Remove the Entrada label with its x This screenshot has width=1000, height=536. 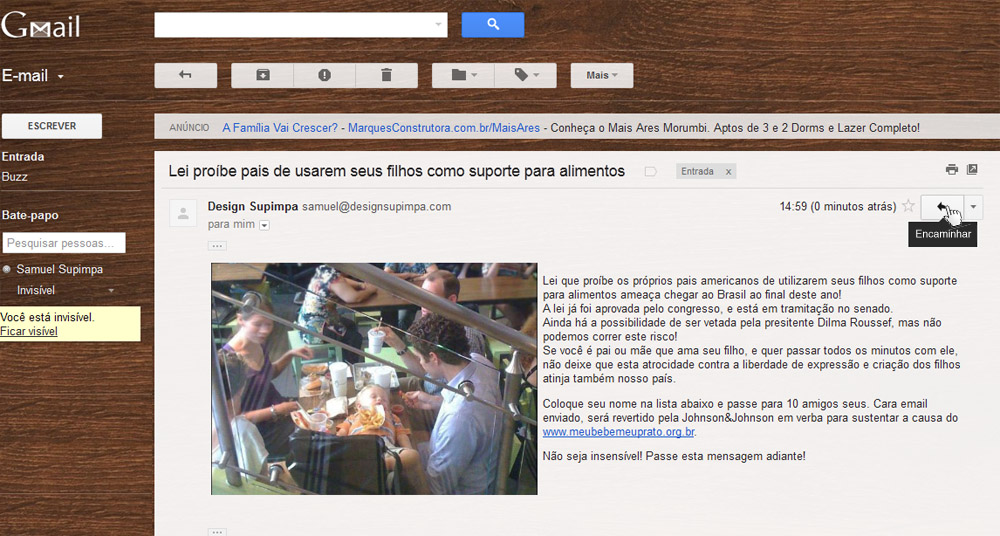click(728, 171)
